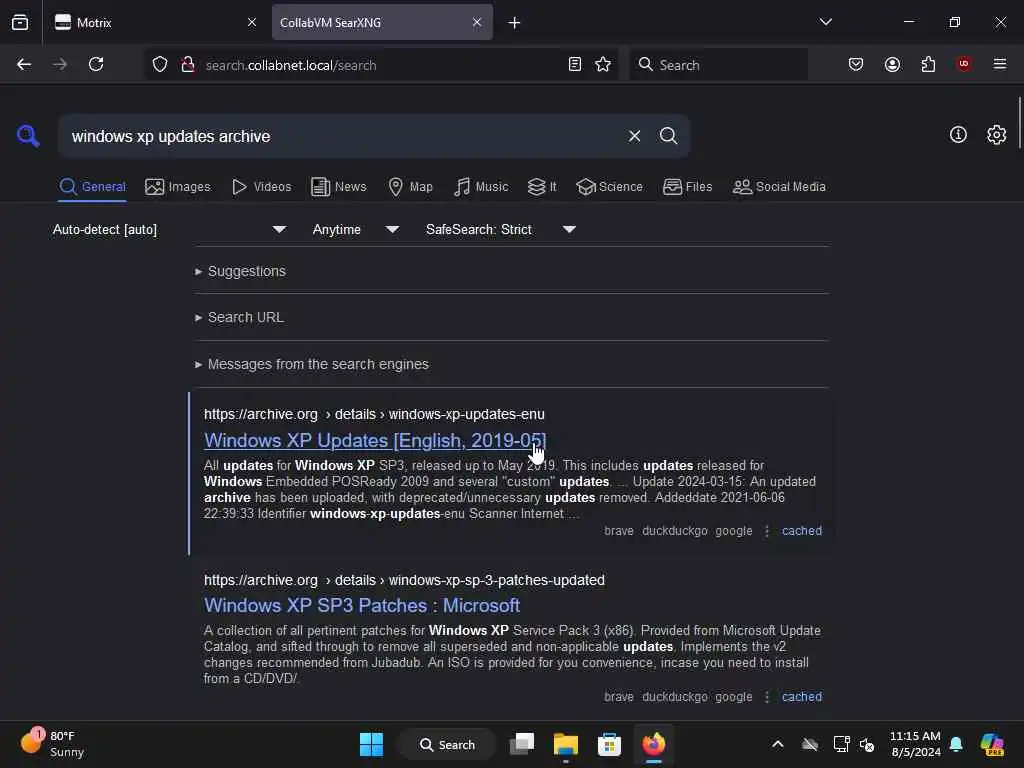Toggle reader view icon in address bar
Screen dimensions: 1024x768
(x=575, y=64)
